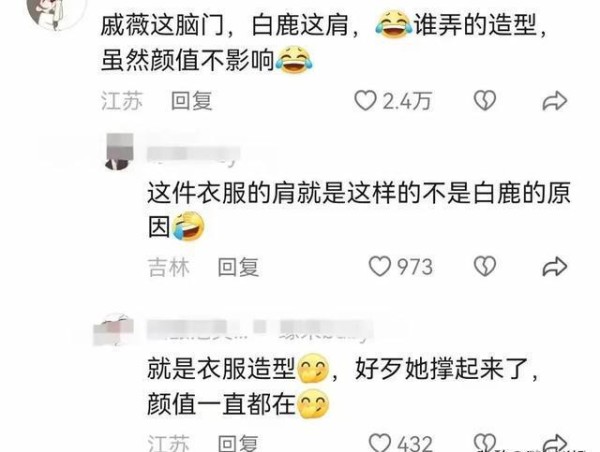Screen dimensions: 600x452
Task: Open the 吉林 commenter's blurred avatar
Action: 119,151
